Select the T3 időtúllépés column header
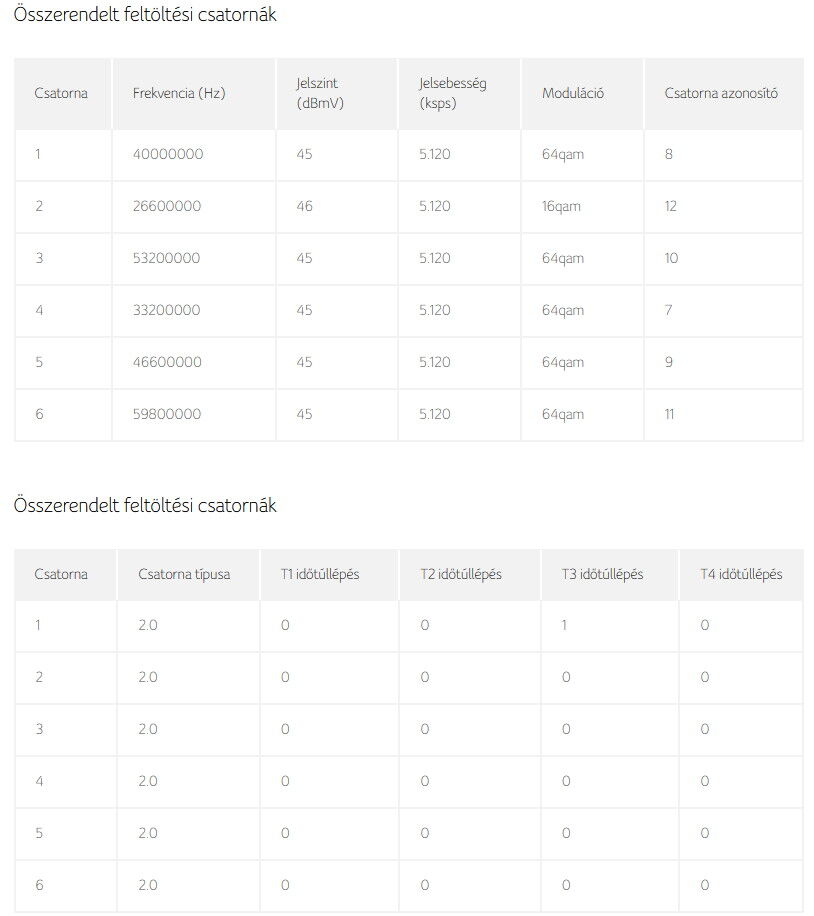The image size is (814, 916). pyautogui.click(x=602, y=574)
